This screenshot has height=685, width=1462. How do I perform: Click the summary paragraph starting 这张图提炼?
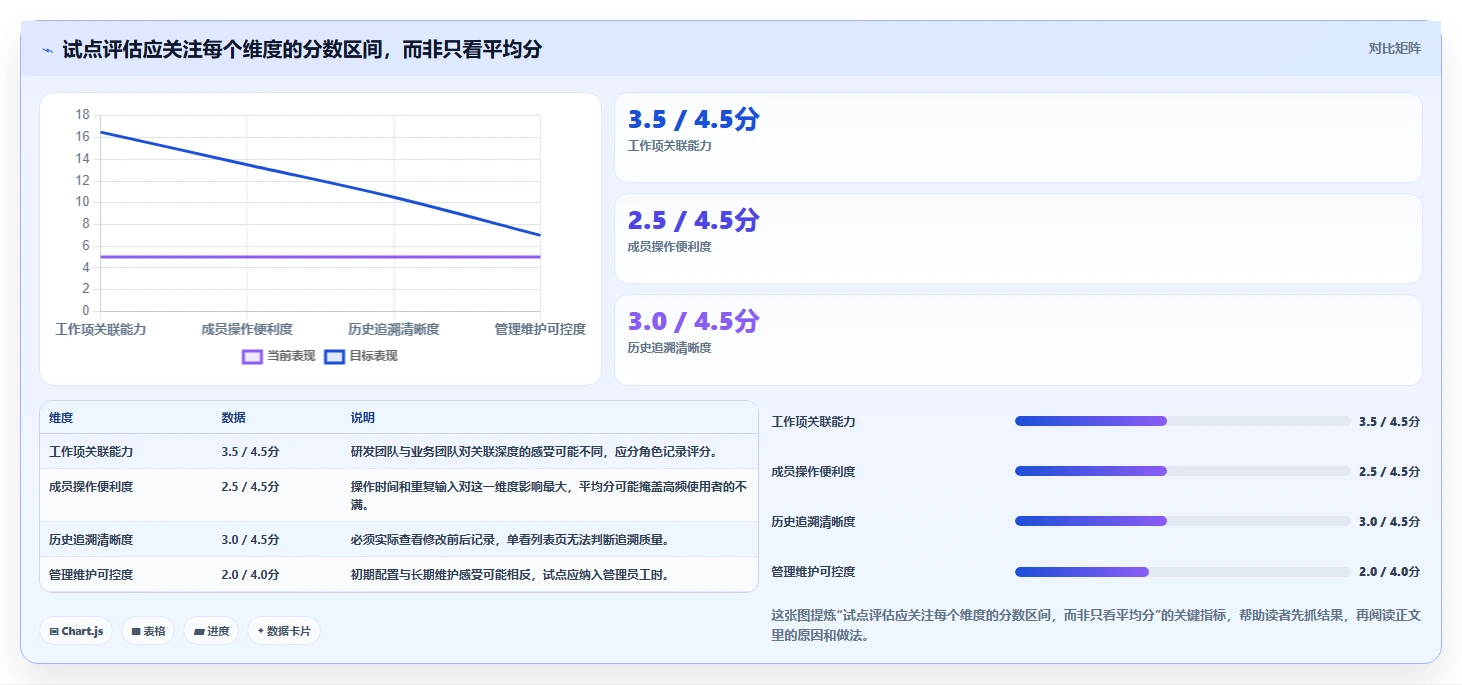(x=1095, y=625)
